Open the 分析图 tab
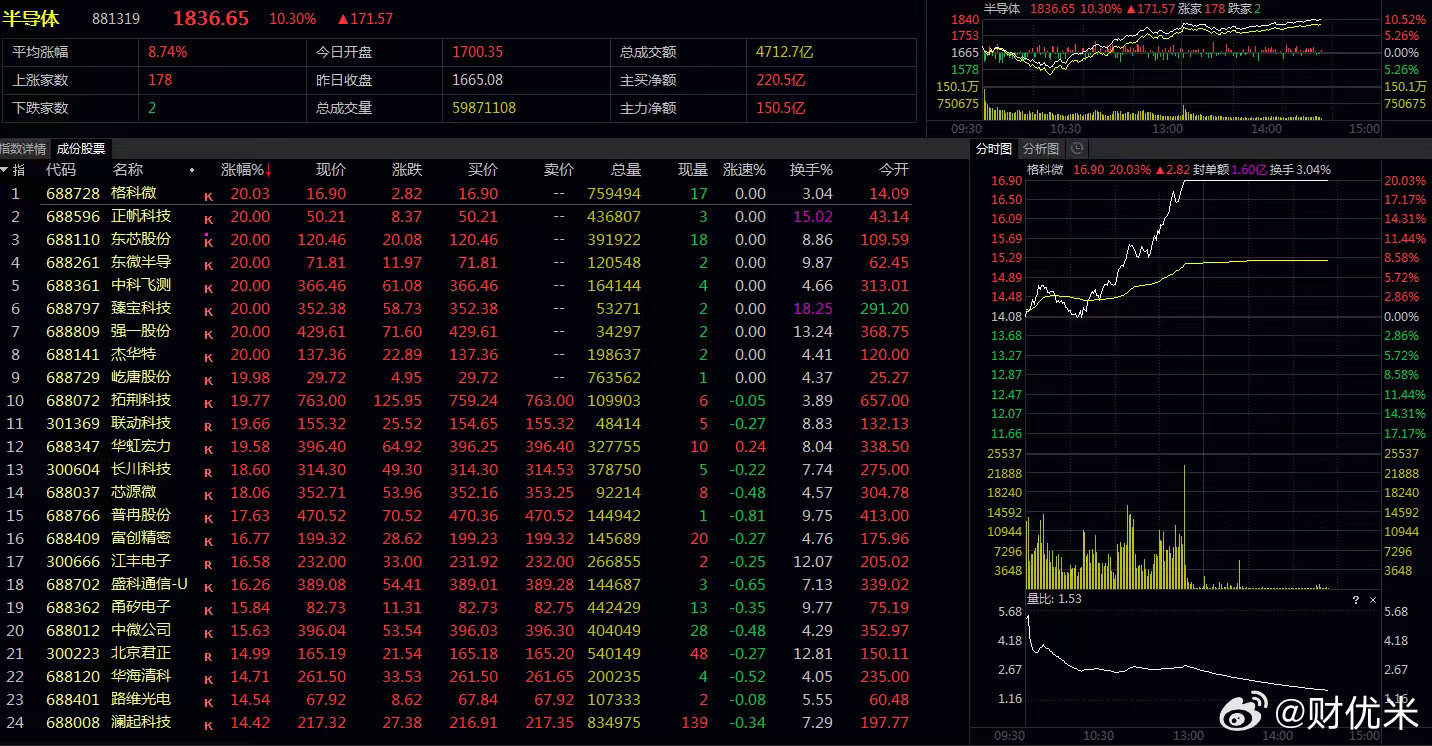The height and width of the screenshot is (746, 1432). (1041, 148)
